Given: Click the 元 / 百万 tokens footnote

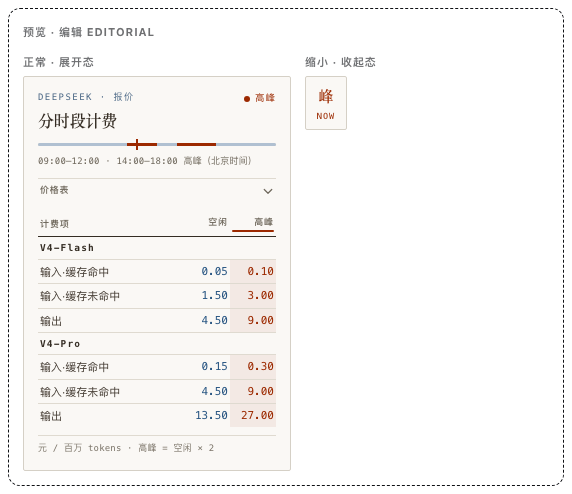Looking at the screenshot, I should pos(126,448).
